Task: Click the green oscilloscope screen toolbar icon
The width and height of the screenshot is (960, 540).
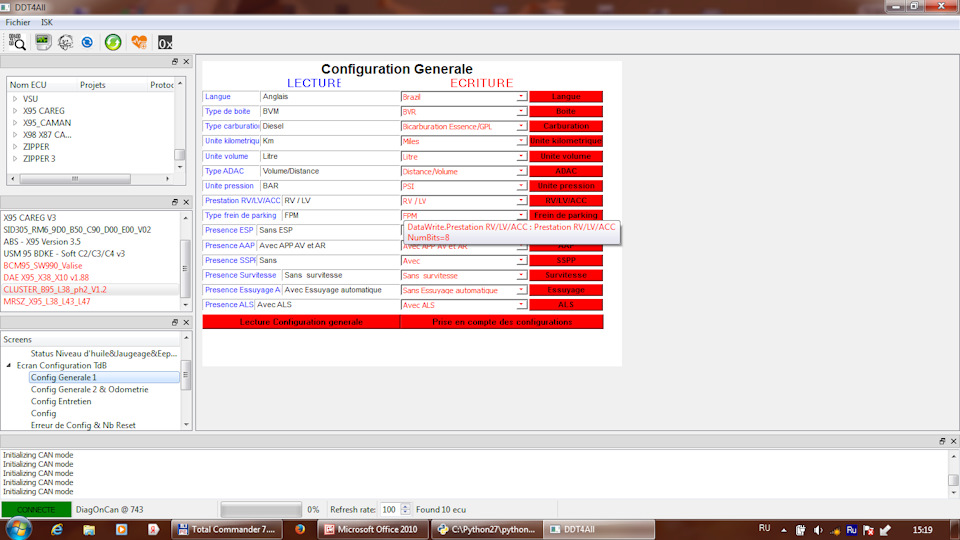Action: click(x=43, y=42)
